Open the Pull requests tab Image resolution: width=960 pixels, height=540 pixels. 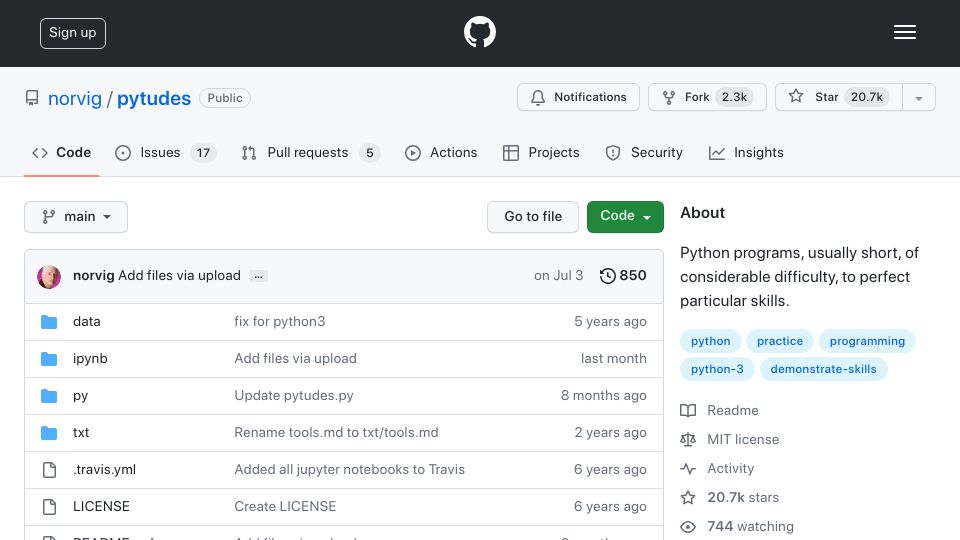pos(310,152)
